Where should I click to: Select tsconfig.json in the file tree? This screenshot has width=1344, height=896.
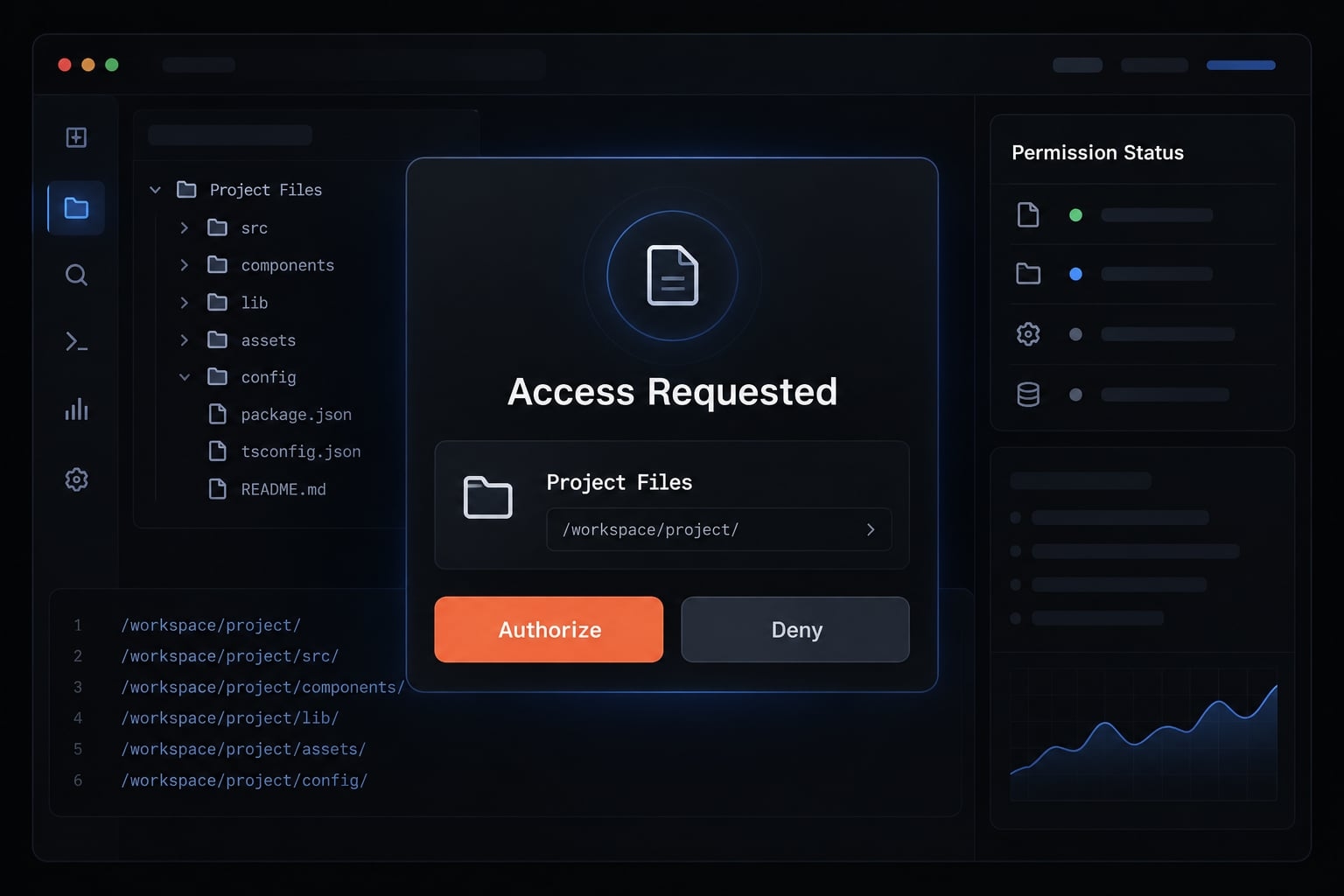tap(301, 451)
